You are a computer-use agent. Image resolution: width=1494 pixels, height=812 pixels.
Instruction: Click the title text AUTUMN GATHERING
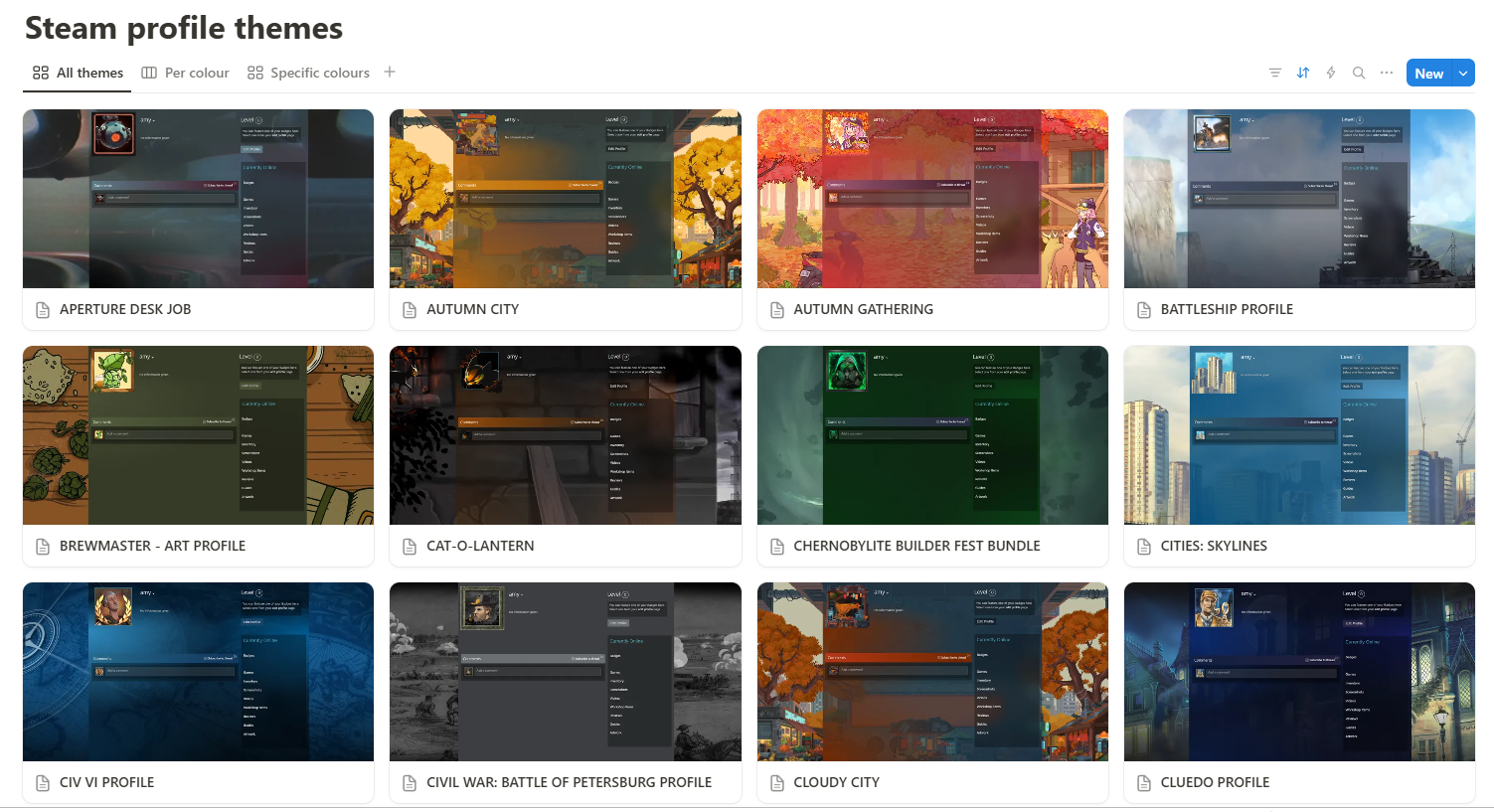tap(864, 309)
